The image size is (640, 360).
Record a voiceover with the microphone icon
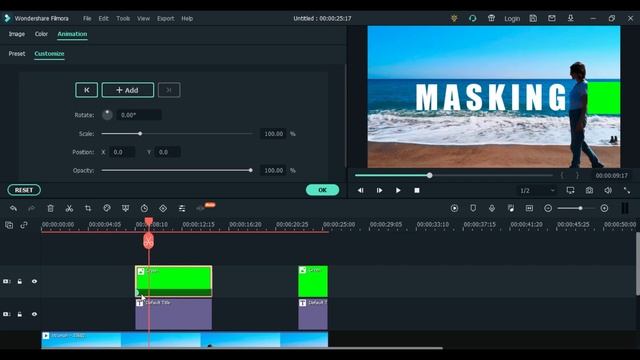pyautogui.click(x=492, y=208)
